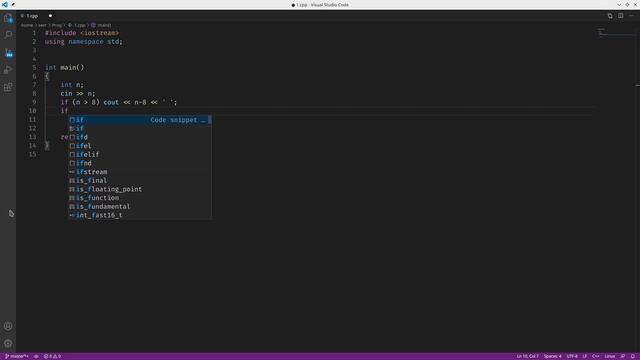
Task: Change end of line sequence 'LF'
Action: [x=584, y=356]
